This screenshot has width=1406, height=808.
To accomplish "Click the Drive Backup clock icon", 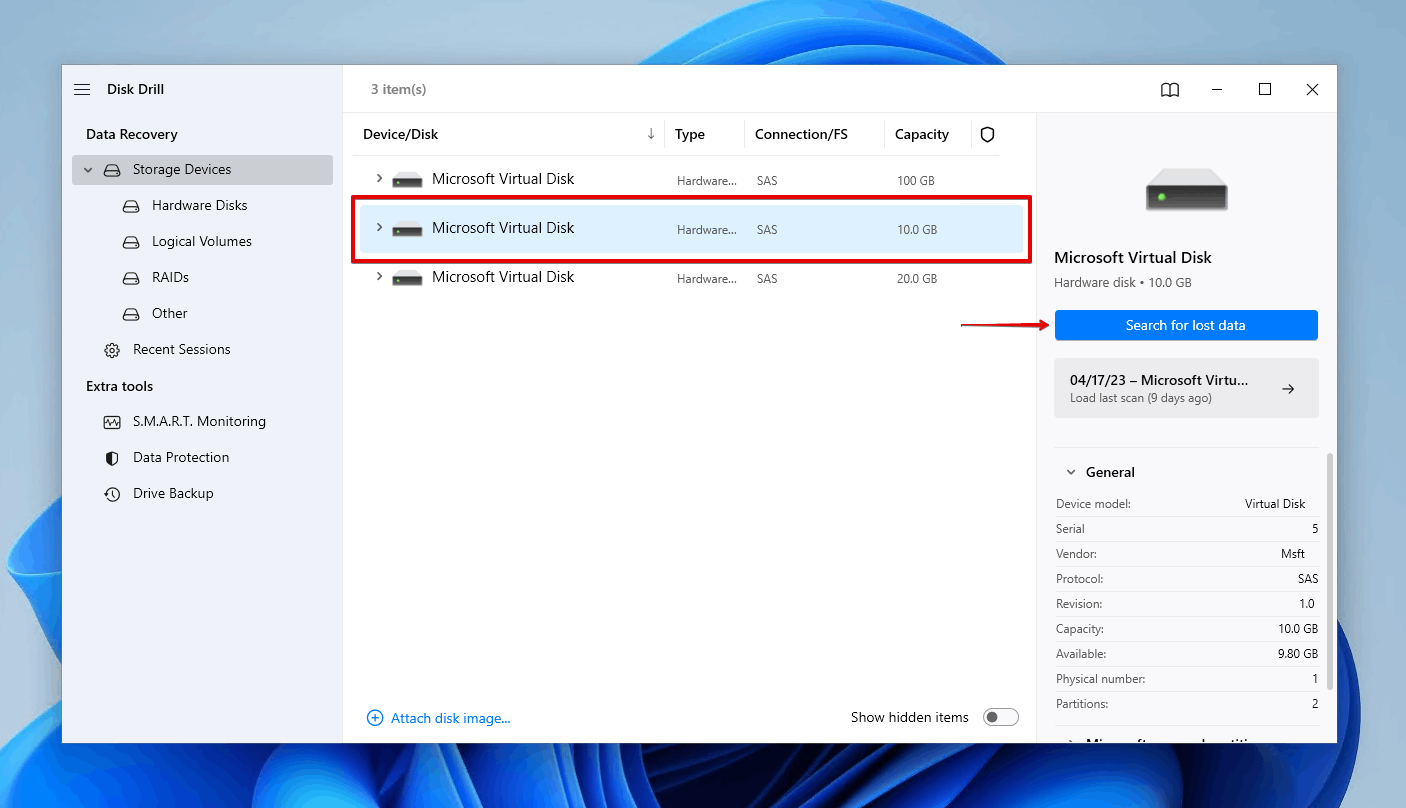I will 112,494.
